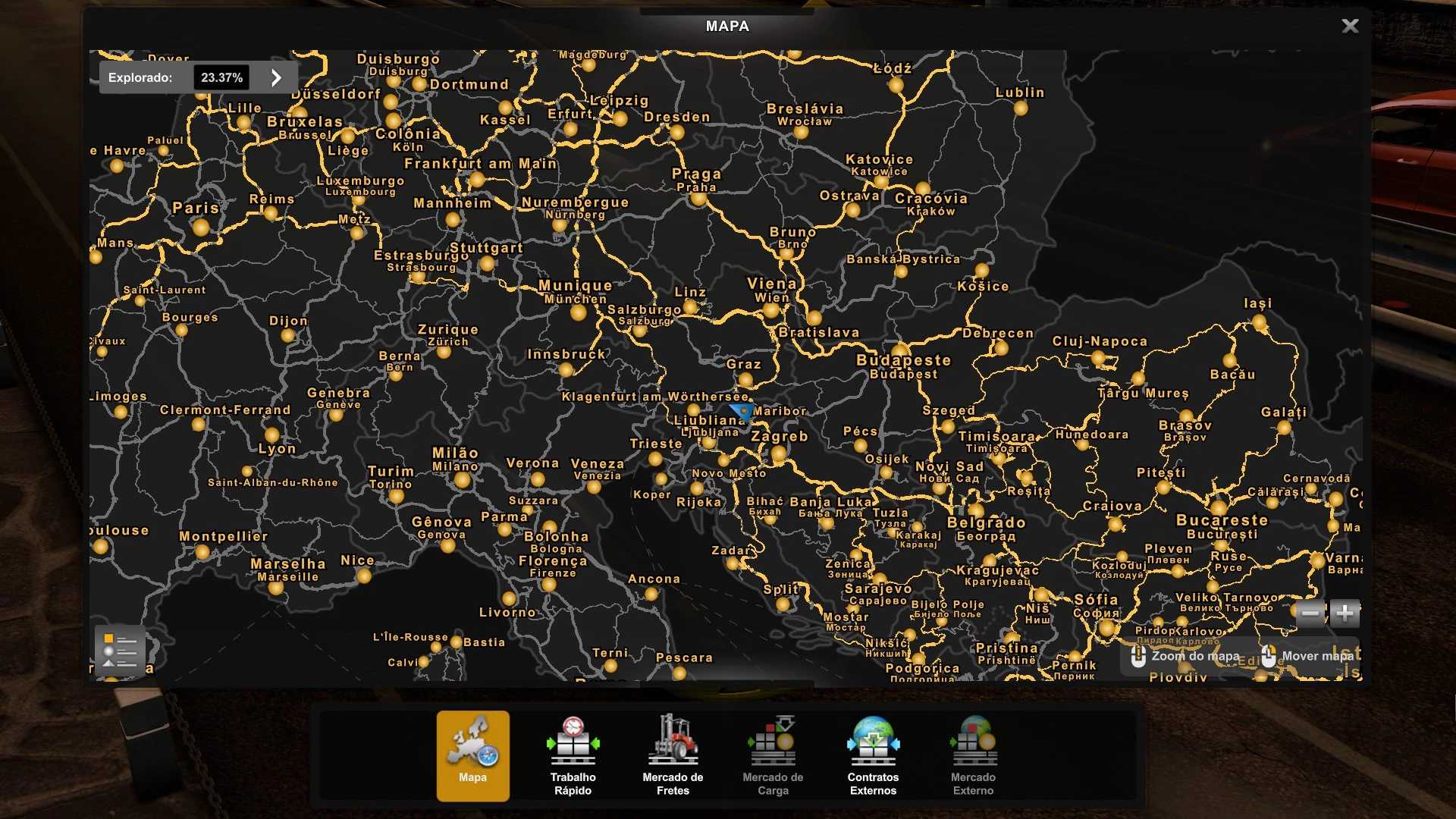
Task: Select the Milão city marker
Action: [463, 479]
